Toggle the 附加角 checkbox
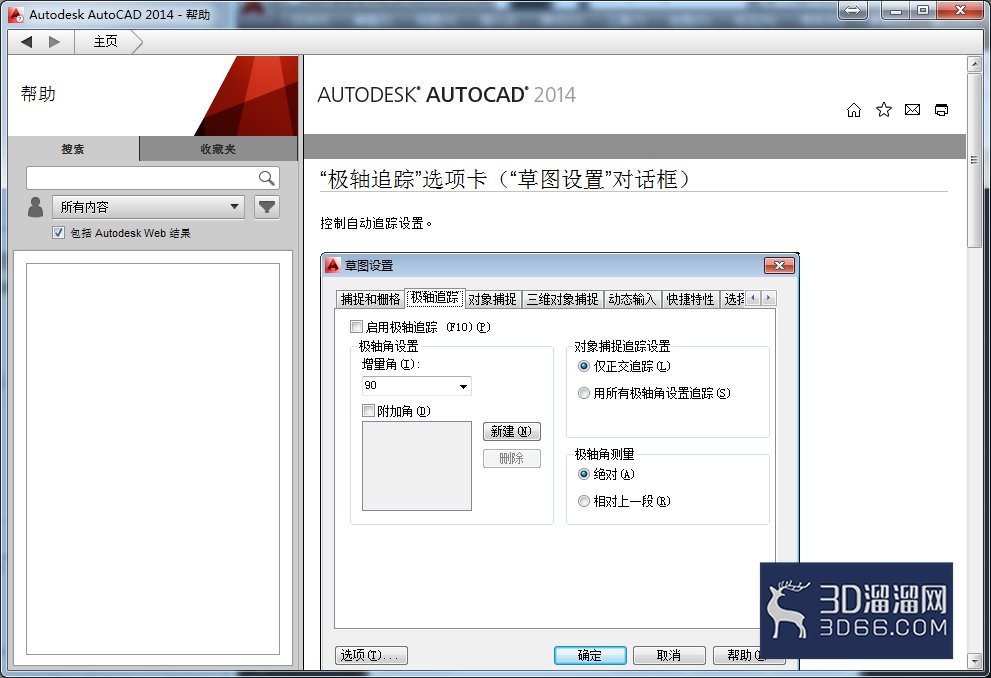The image size is (991, 678). click(368, 411)
